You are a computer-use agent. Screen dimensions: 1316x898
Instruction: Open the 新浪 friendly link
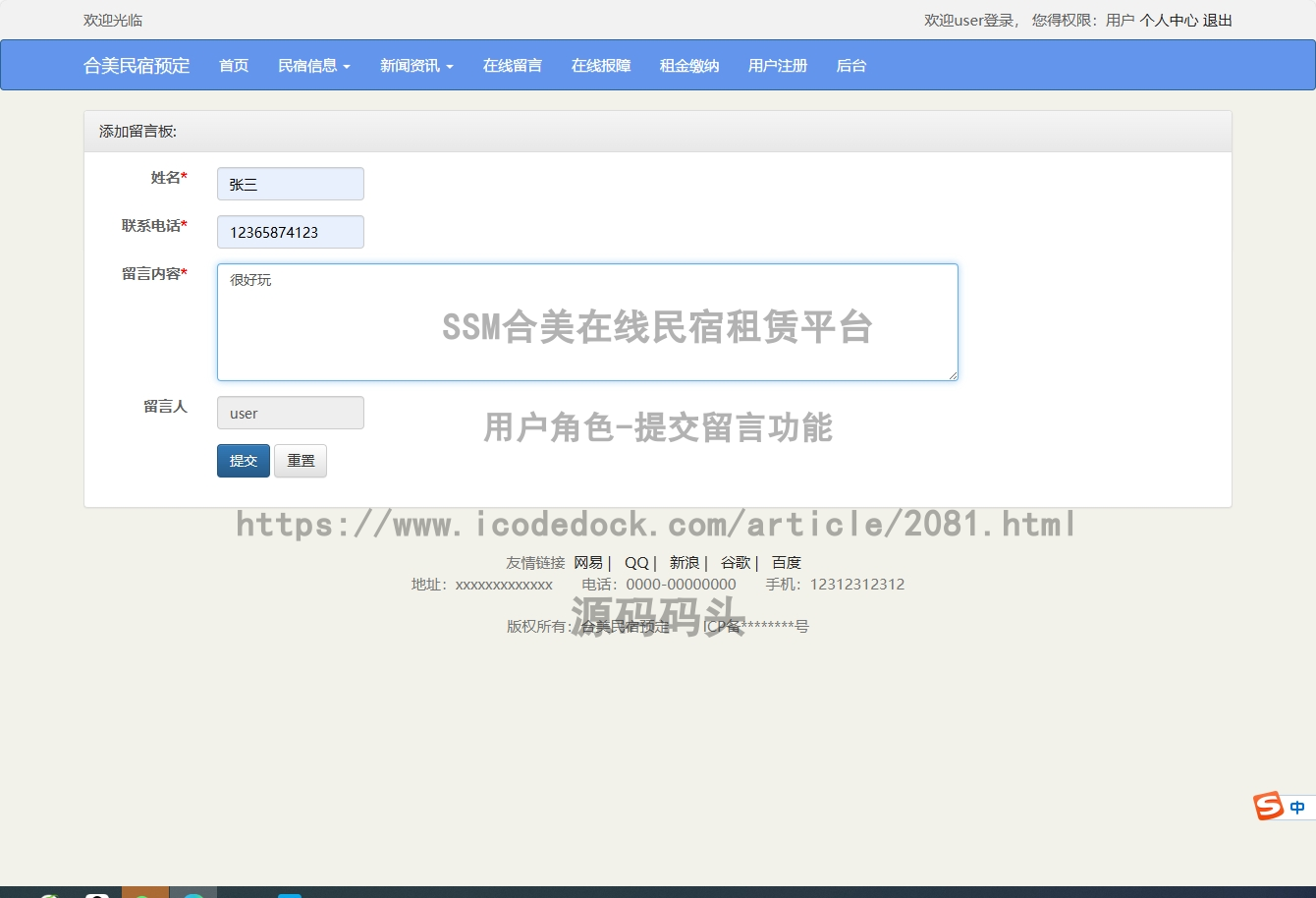click(x=685, y=563)
